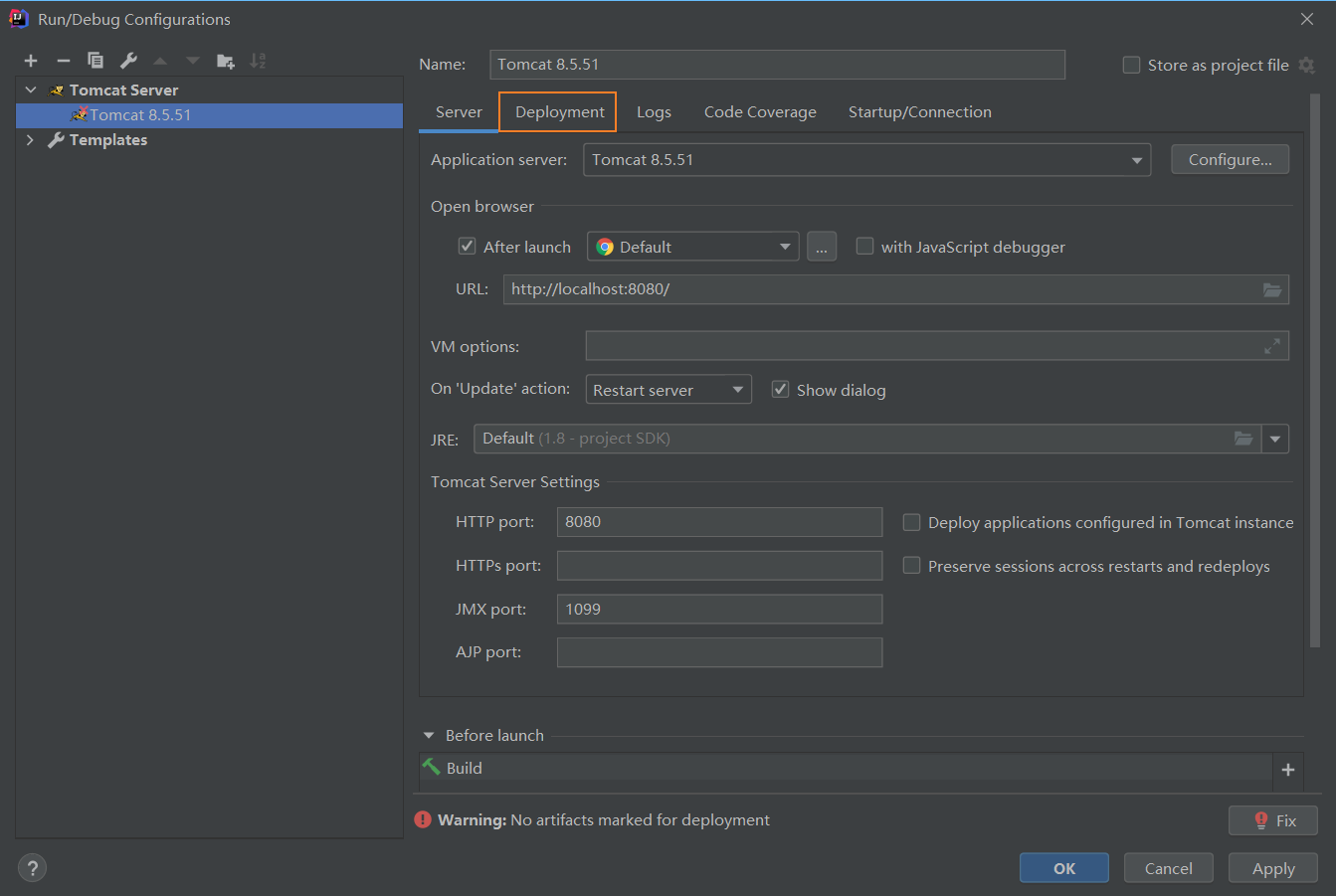This screenshot has width=1336, height=896.
Task: Open gear settings beside Store as project file
Action: point(1307,65)
